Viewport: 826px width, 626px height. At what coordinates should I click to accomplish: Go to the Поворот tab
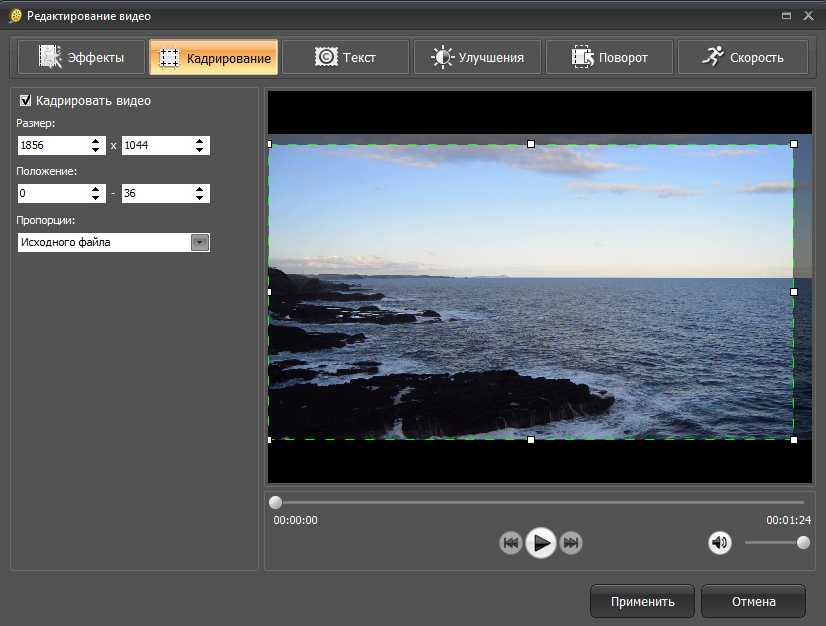(x=609, y=57)
